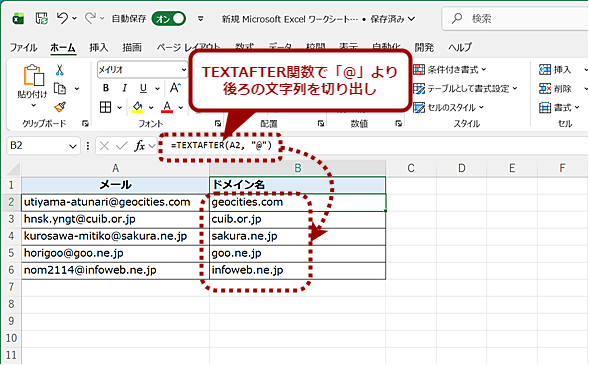589x365 pixels.
Task: Open Customize Quick Access Toolbar dropdown
Action: [201, 18]
